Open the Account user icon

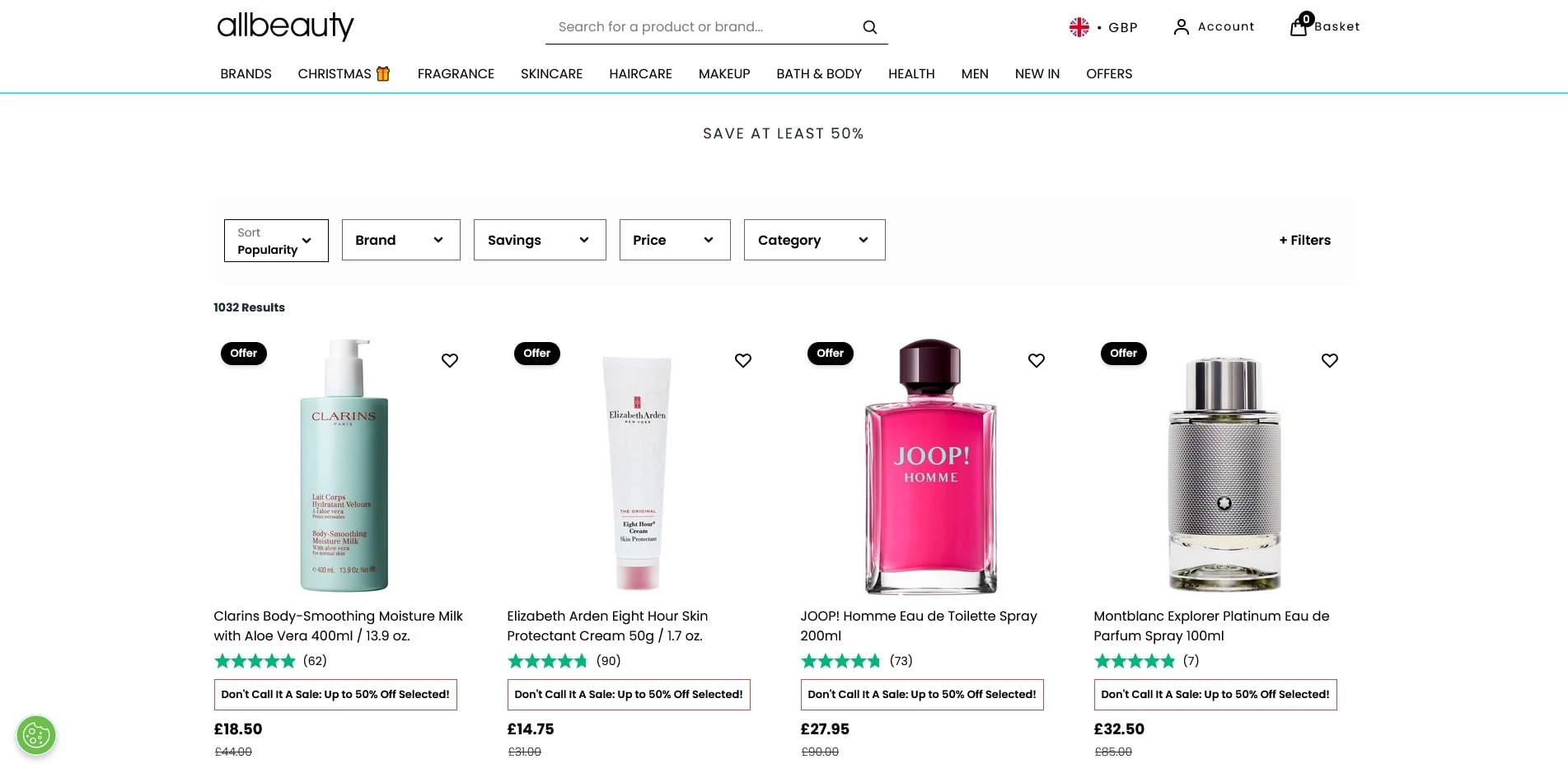pos(1181,27)
